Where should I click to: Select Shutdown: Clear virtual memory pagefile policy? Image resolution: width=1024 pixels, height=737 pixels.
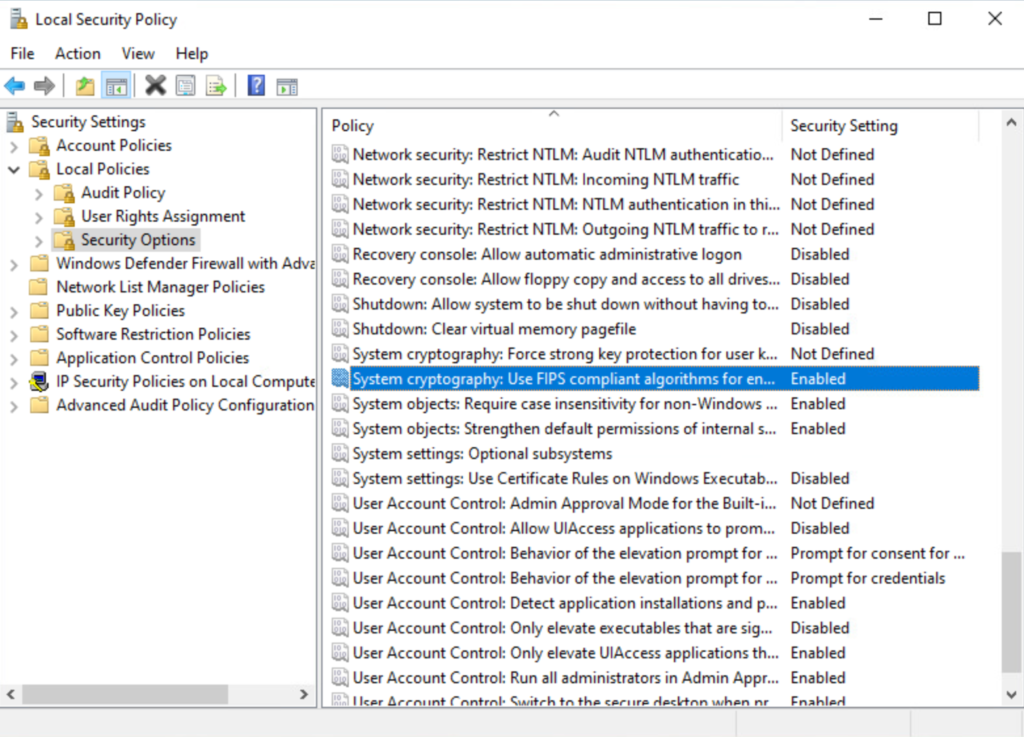click(494, 329)
